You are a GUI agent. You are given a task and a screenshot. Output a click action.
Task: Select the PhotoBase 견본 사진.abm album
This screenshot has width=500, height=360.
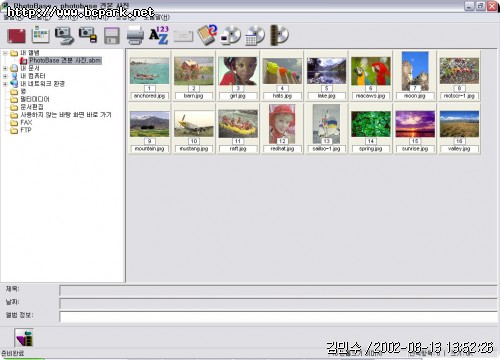[65, 60]
